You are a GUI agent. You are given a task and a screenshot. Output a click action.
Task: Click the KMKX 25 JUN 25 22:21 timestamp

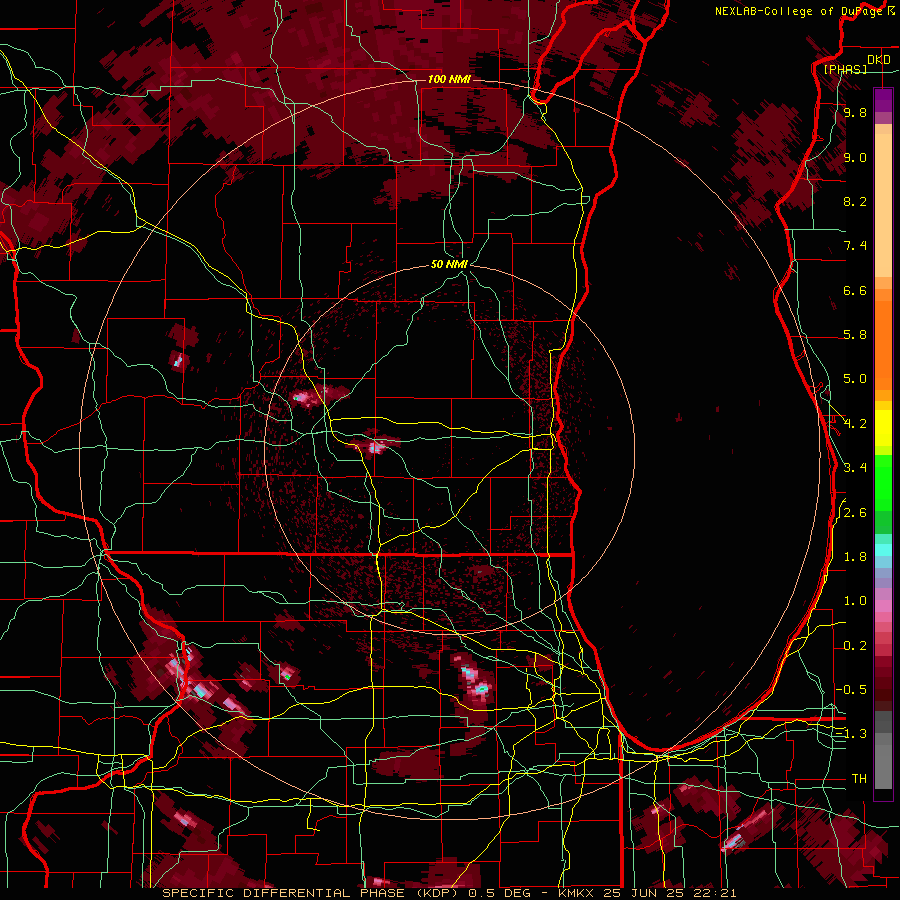647,893
